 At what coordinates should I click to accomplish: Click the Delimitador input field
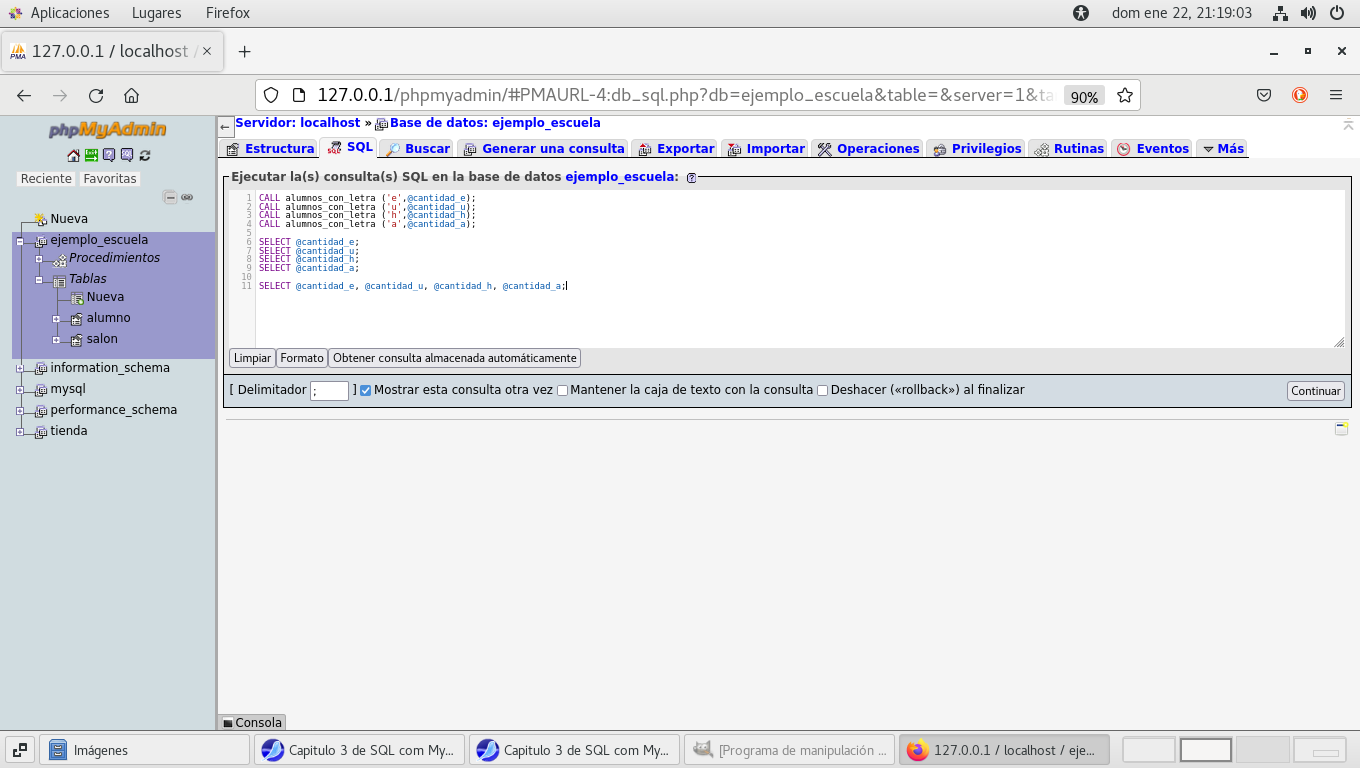329,391
